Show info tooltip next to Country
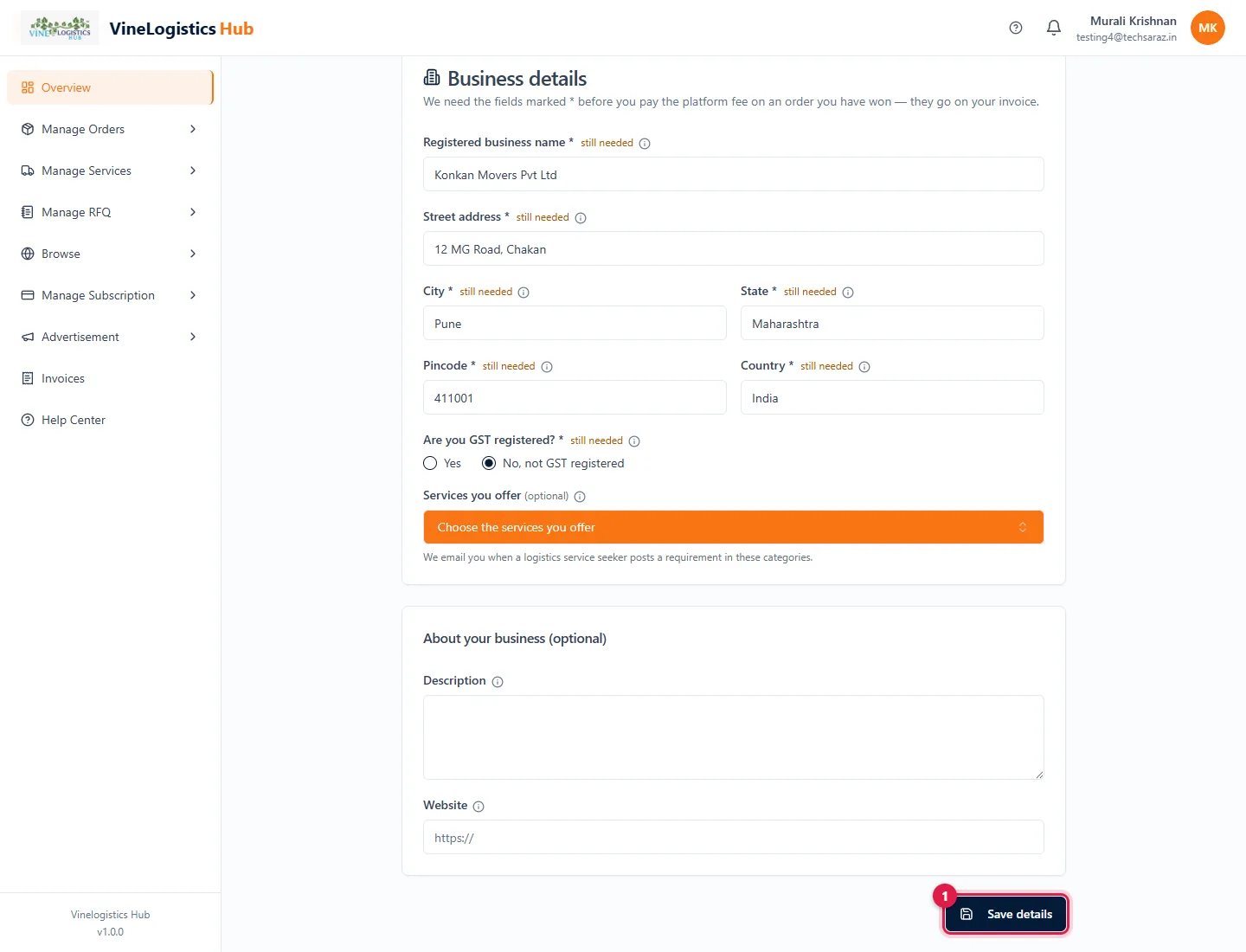1246x952 pixels. [x=864, y=367]
